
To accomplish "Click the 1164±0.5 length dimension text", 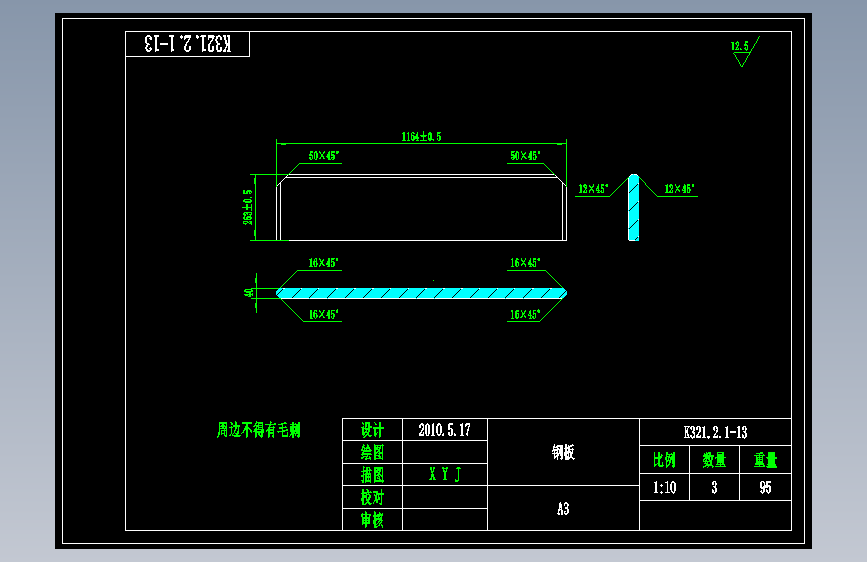I will tap(421, 137).
